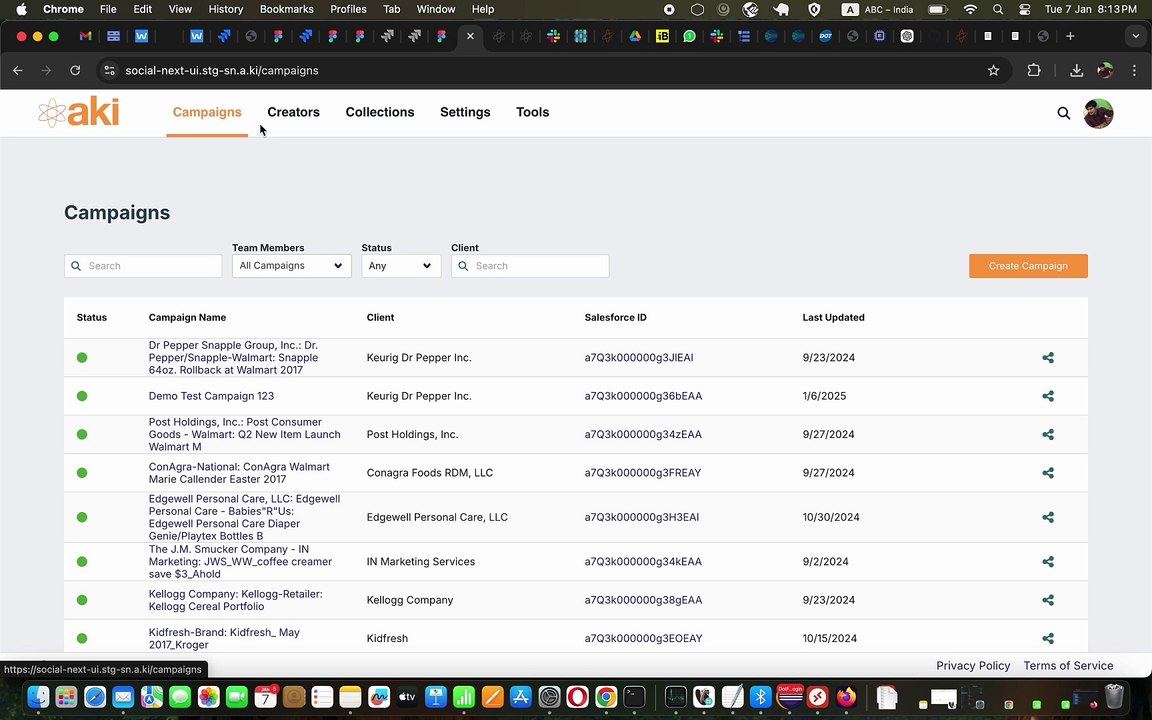
Task: Open the Terms of Service link
Action: click(1068, 666)
